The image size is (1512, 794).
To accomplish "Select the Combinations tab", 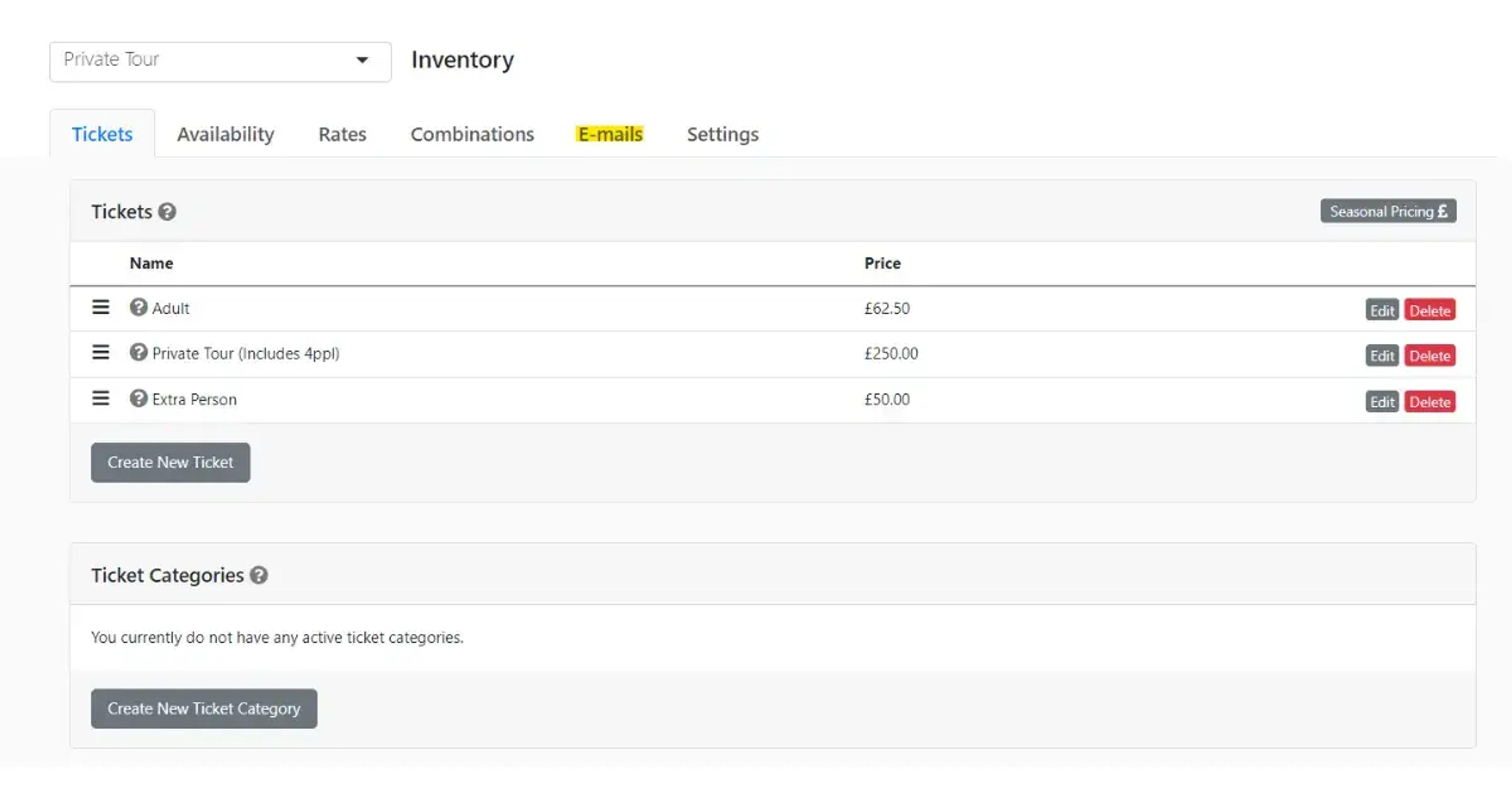I will 472,134.
